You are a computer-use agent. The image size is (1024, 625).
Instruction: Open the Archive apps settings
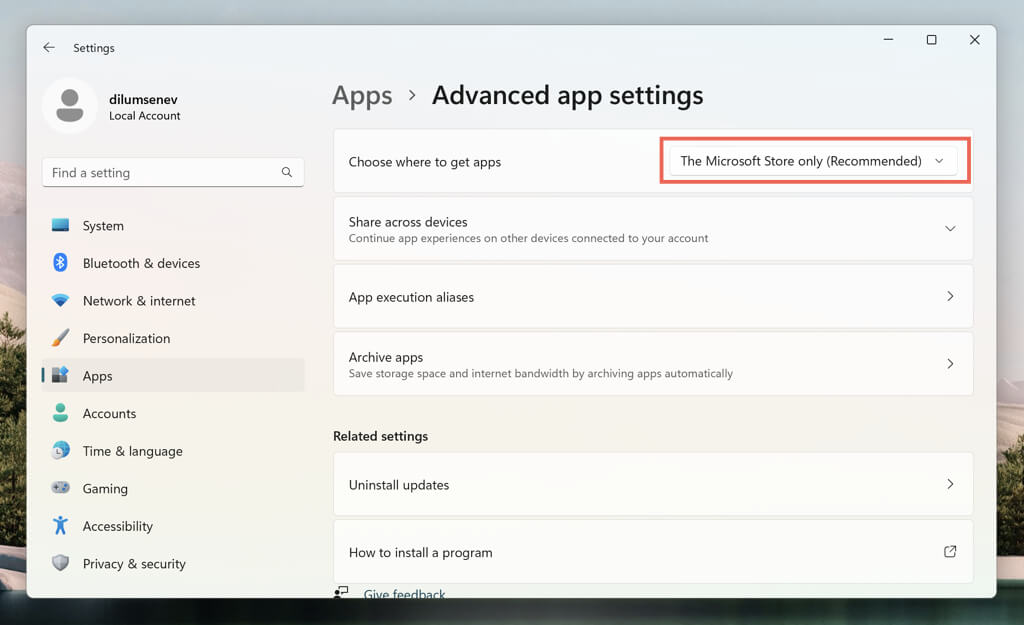tap(652, 364)
